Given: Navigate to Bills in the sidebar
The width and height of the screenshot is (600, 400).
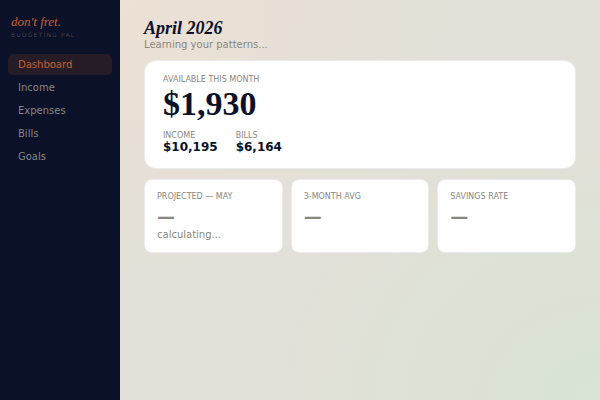Looking at the screenshot, I should [30, 134].
